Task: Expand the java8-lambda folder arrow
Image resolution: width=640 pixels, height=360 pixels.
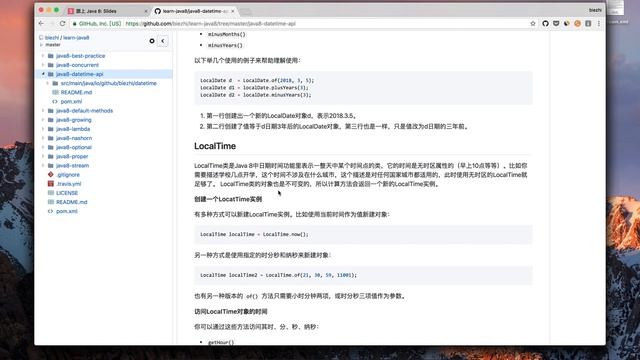Action: [43, 129]
